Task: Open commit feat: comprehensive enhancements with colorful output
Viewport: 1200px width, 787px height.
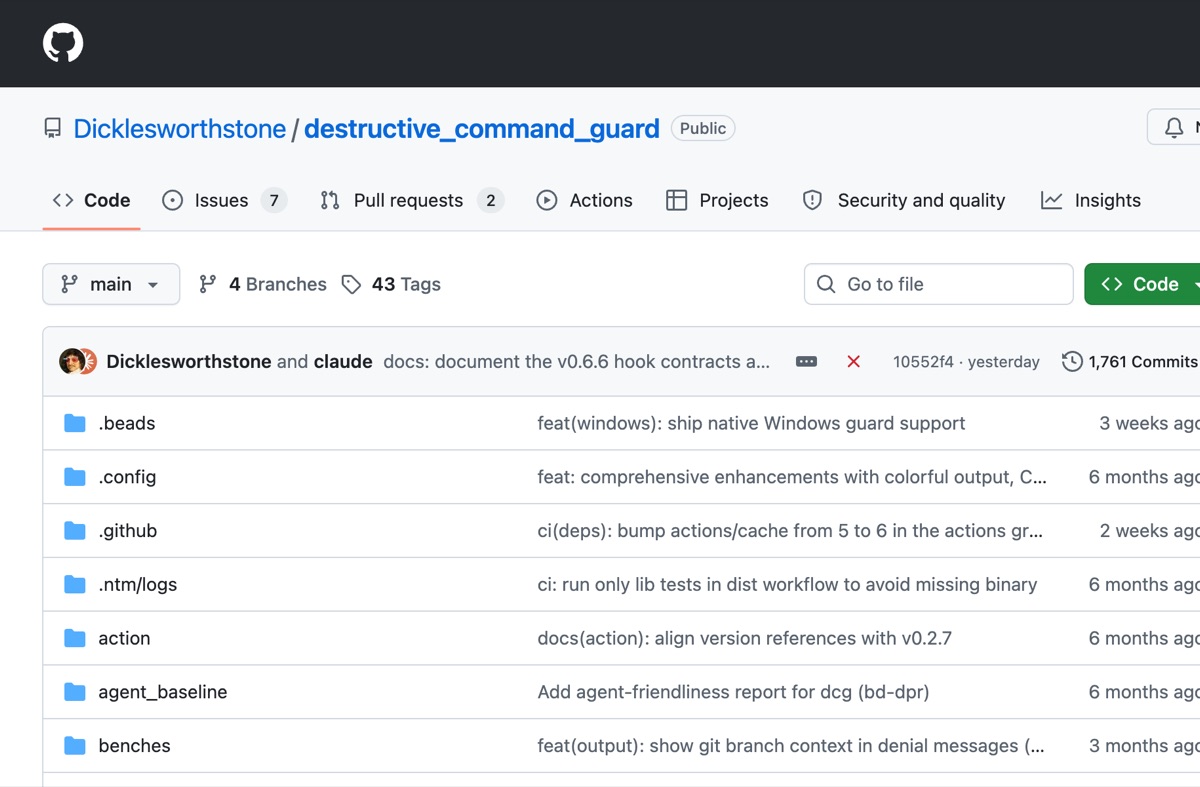Action: tap(792, 477)
